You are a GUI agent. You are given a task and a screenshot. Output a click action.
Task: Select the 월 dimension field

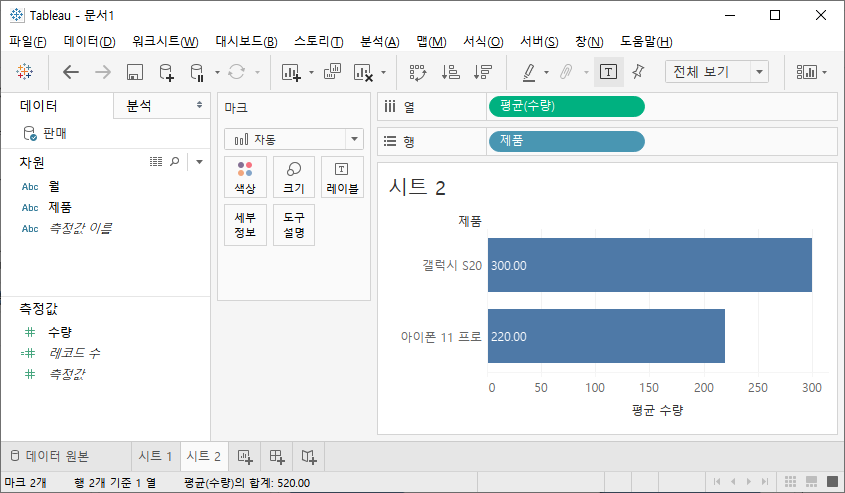pyautogui.click(x=54, y=186)
